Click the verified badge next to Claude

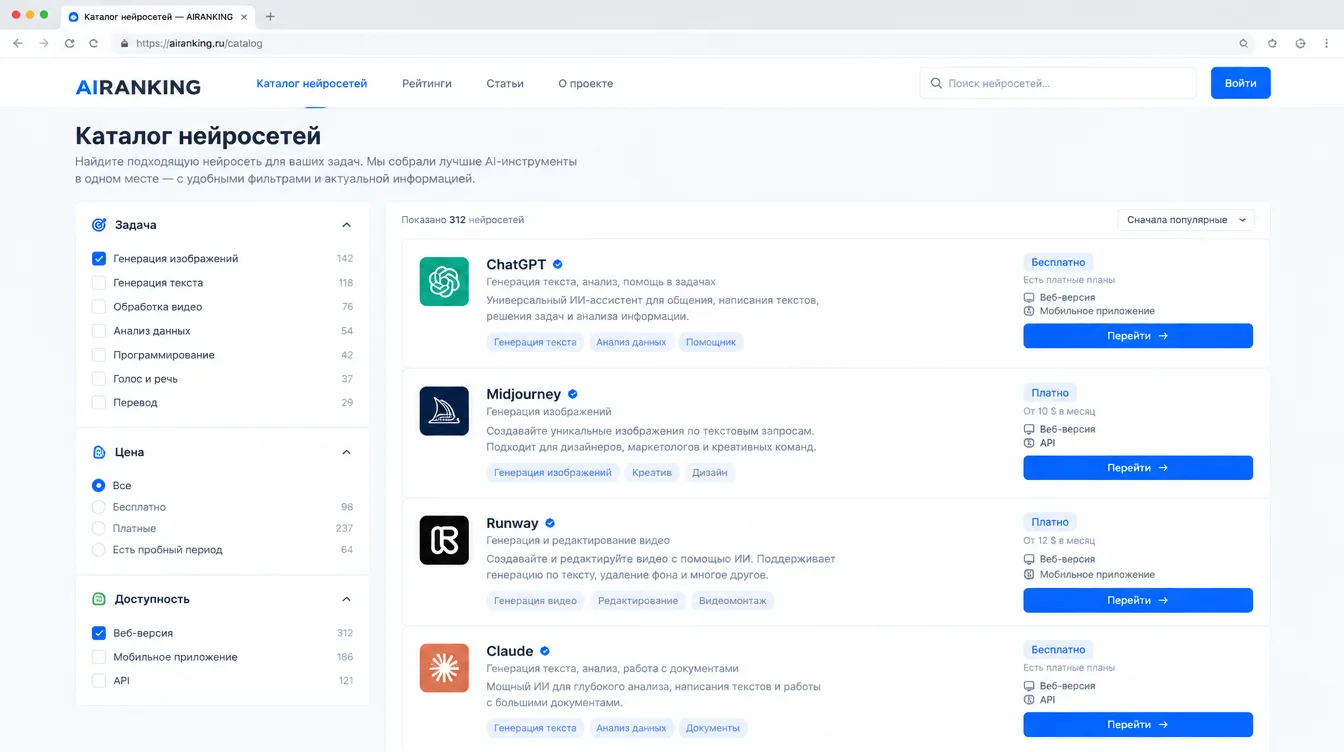545,651
